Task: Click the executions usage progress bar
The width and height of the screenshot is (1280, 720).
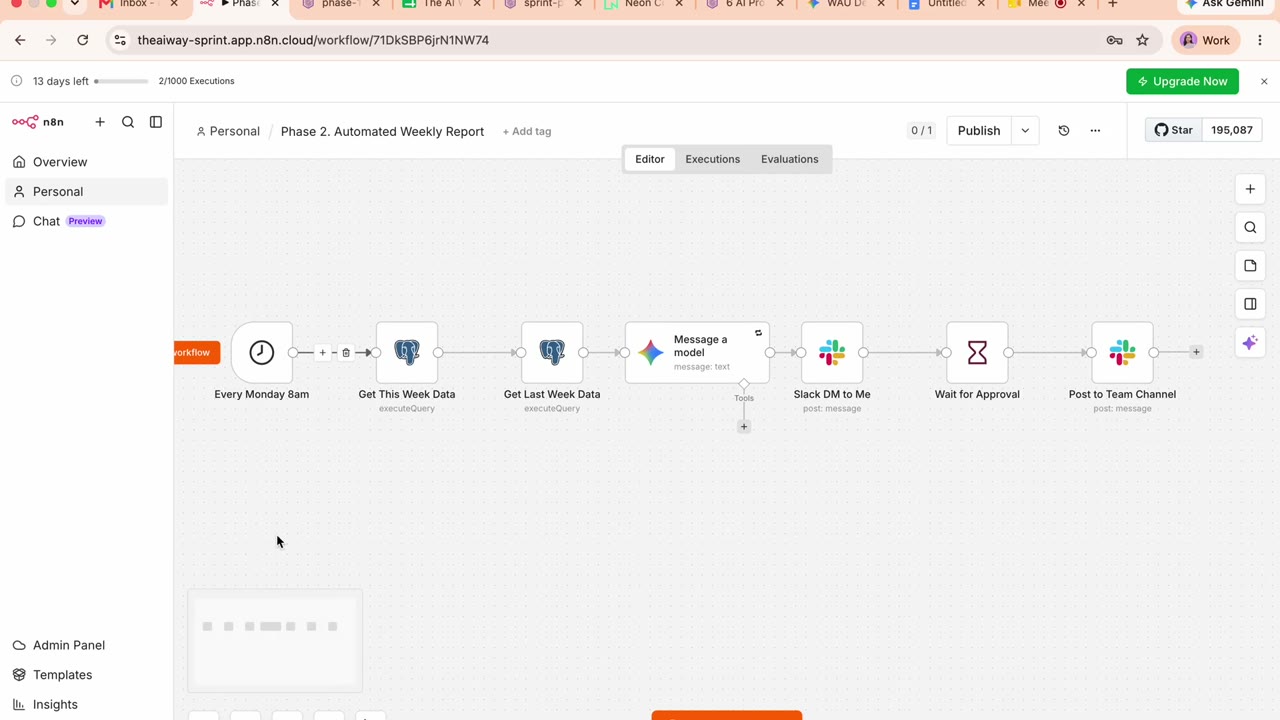Action: [x=122, y=81]
